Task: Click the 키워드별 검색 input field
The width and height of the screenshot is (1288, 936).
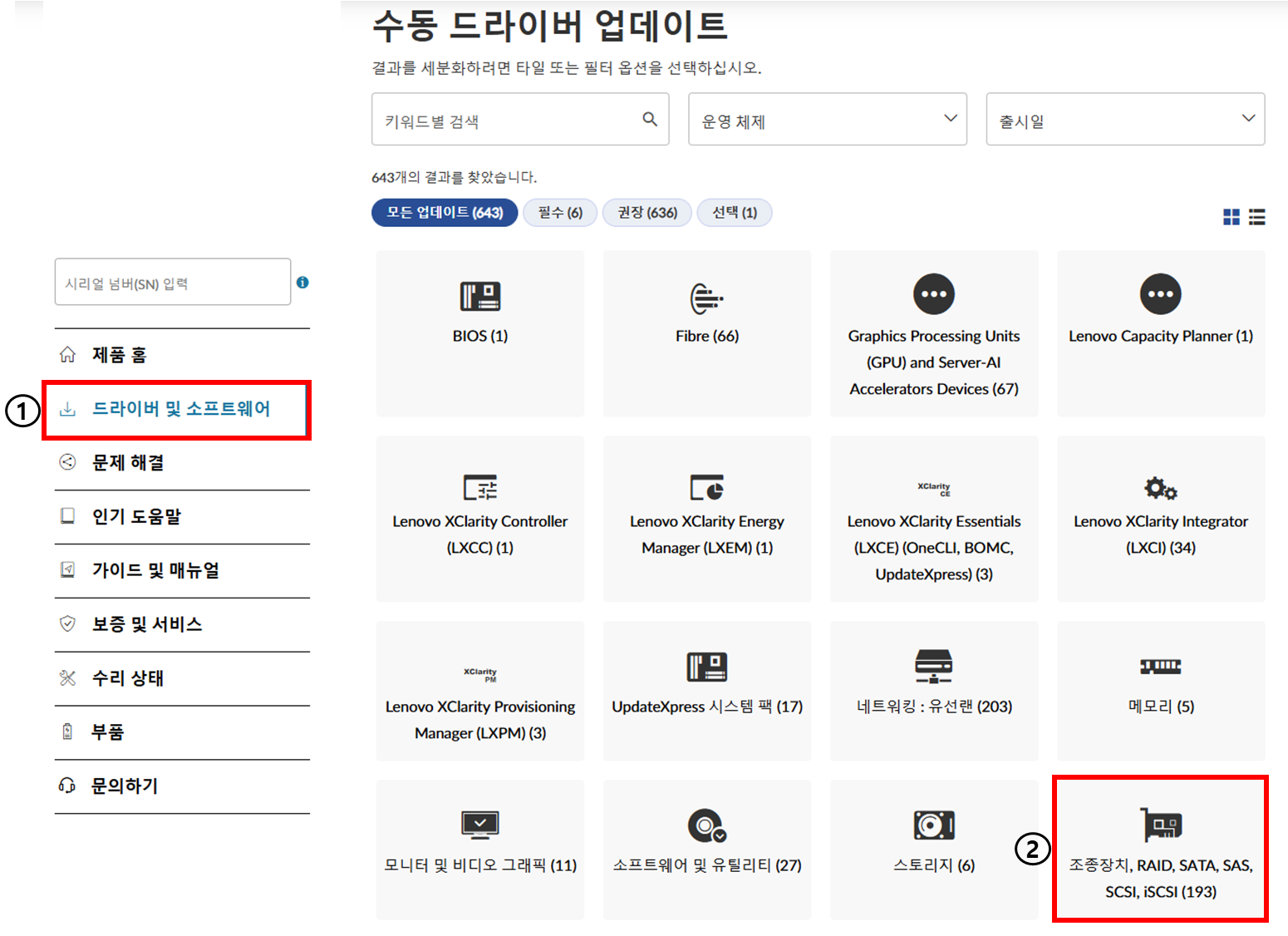Action: 520,119
